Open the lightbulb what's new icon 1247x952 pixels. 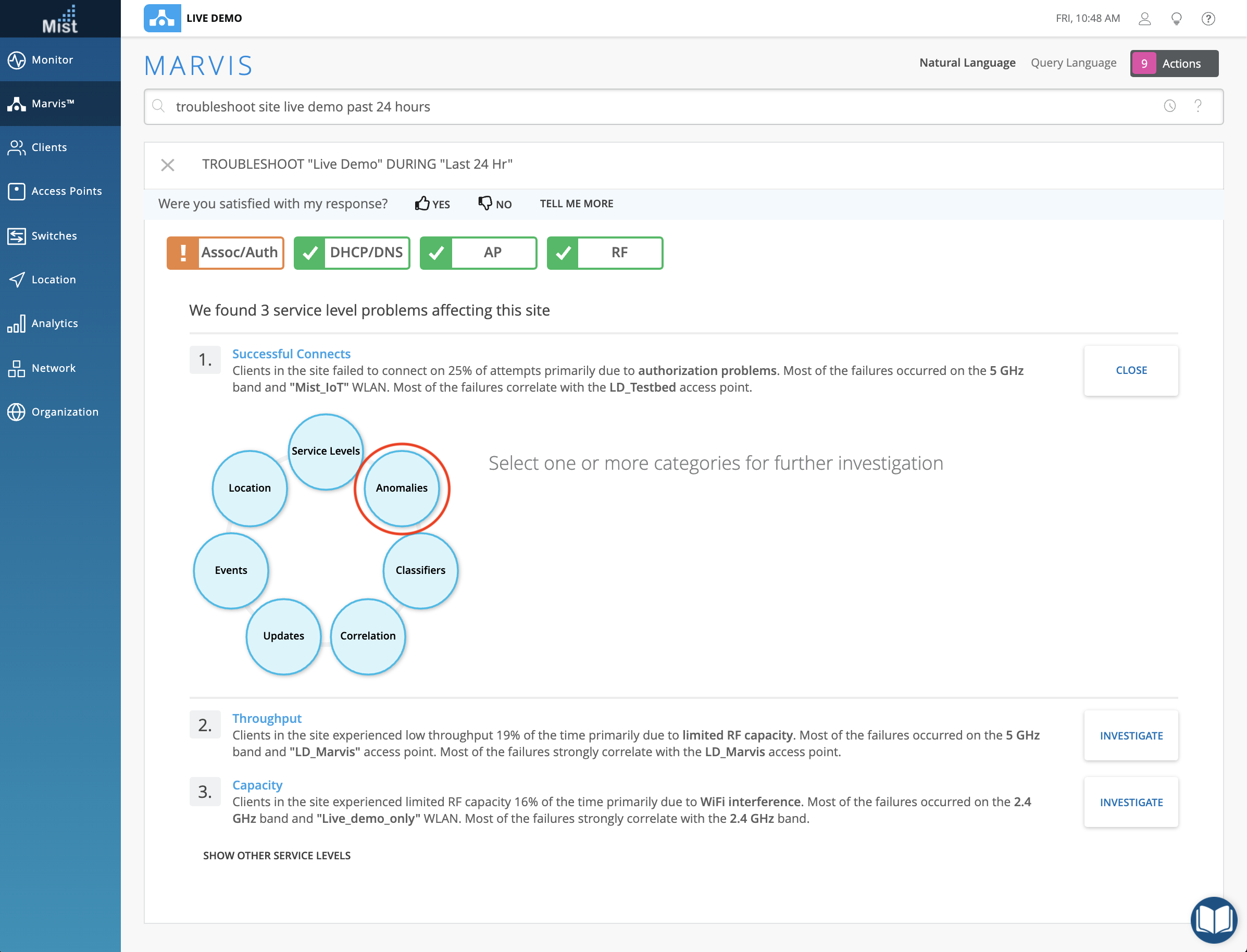(x=1176, y=19)
